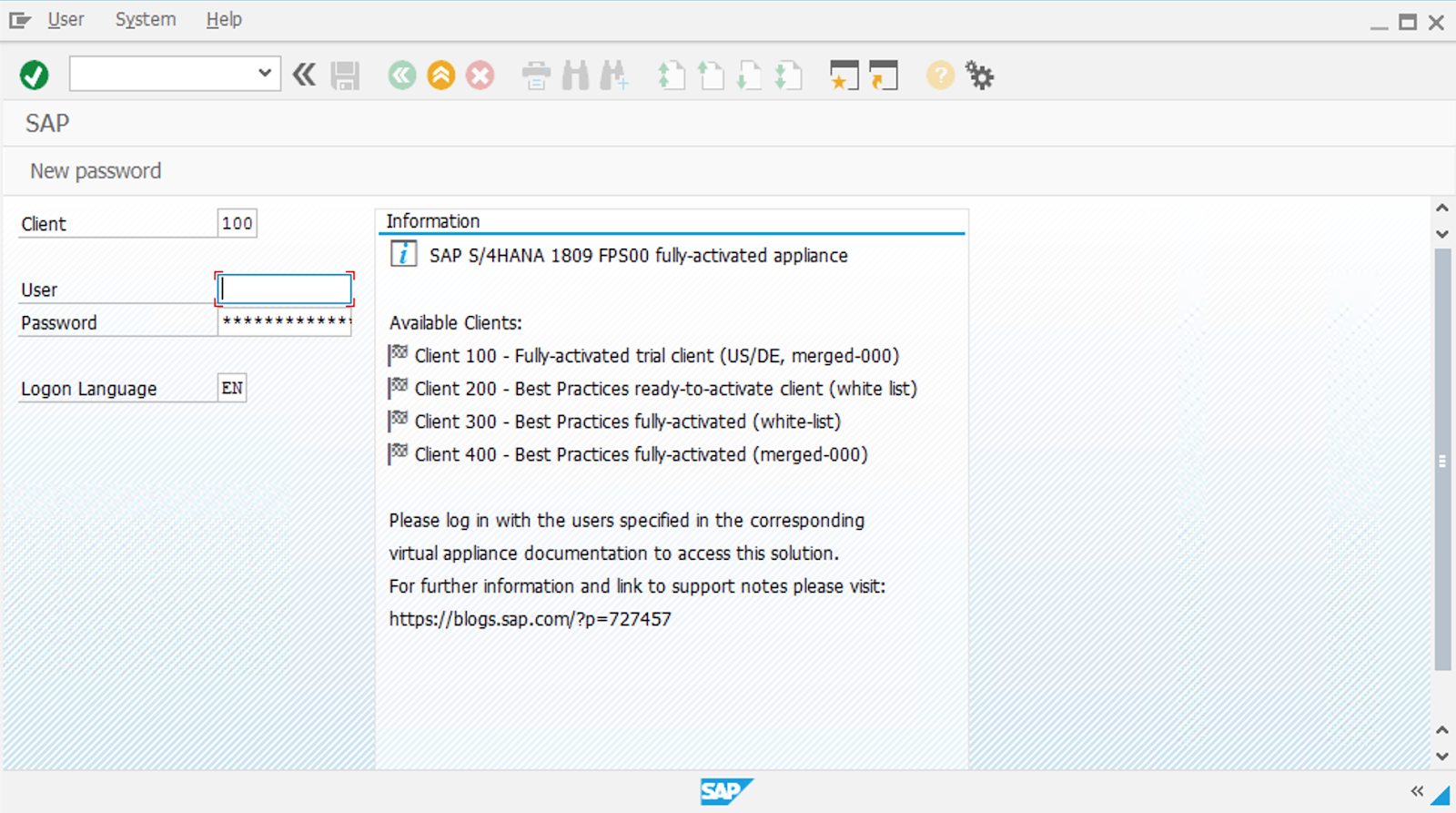This screenshot has width=1456, height=813.
Task: Click 'Client 200 - Best Practices ready-to-activate client' line
Action: [666, 388]
